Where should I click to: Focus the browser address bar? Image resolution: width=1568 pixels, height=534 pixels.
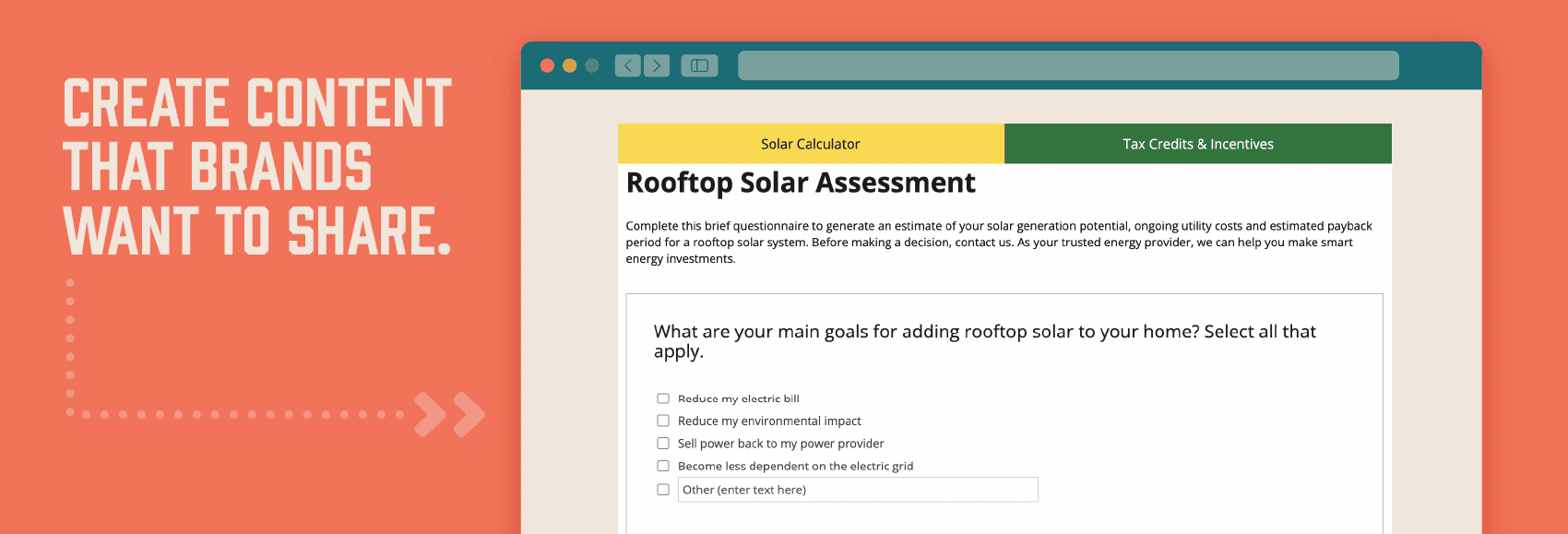coord(1068,65)
